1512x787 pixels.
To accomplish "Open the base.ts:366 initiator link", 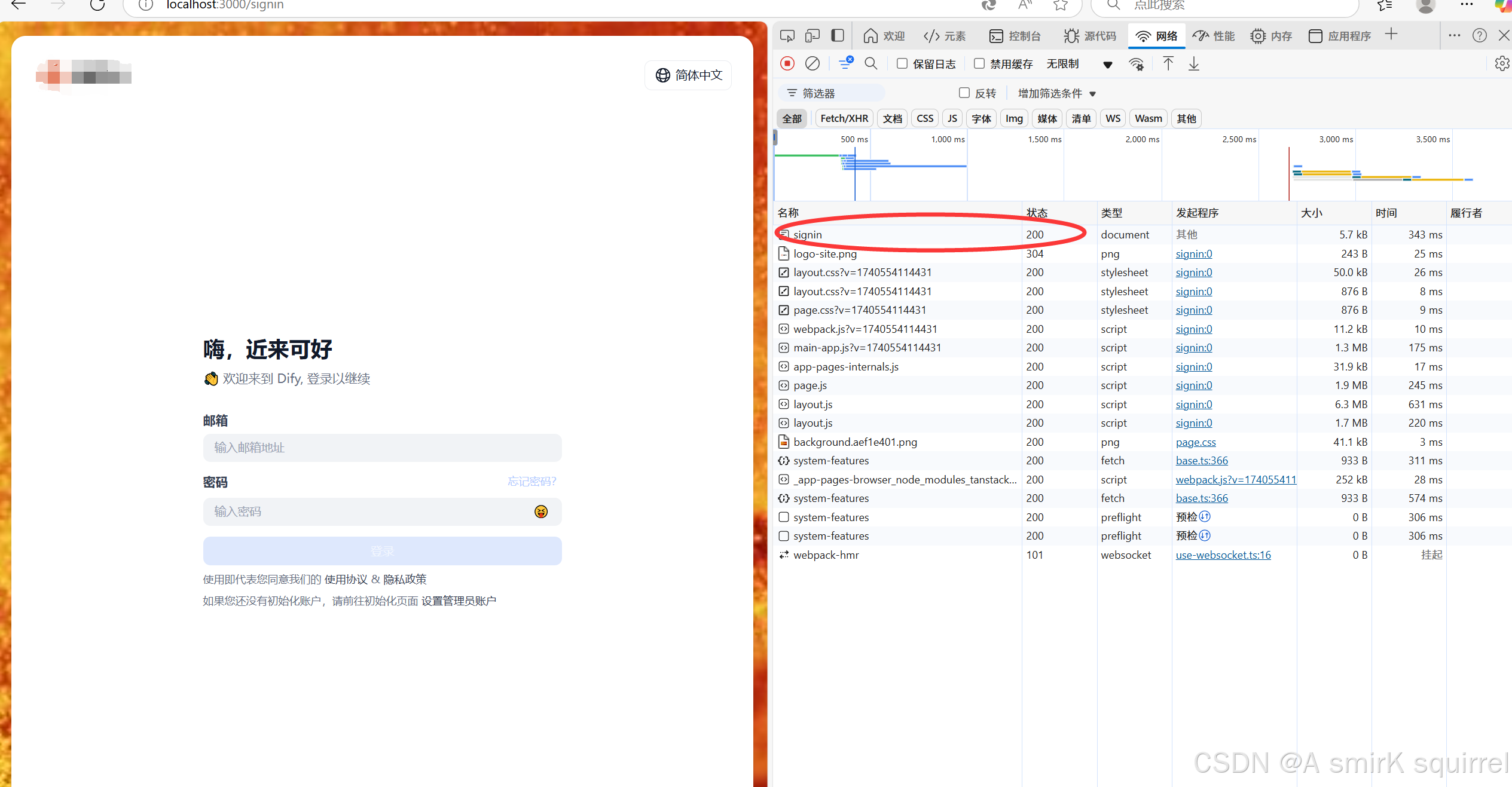I will 1202,461.
